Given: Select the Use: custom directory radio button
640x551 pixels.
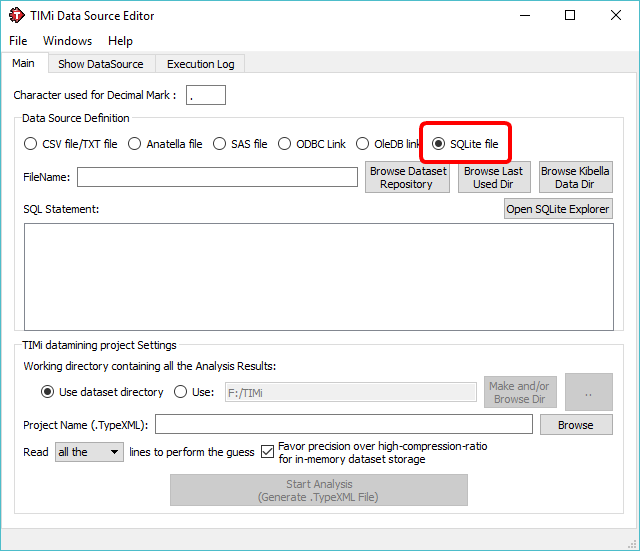Looking at the screenshot, I should click(x=180, y=392).
